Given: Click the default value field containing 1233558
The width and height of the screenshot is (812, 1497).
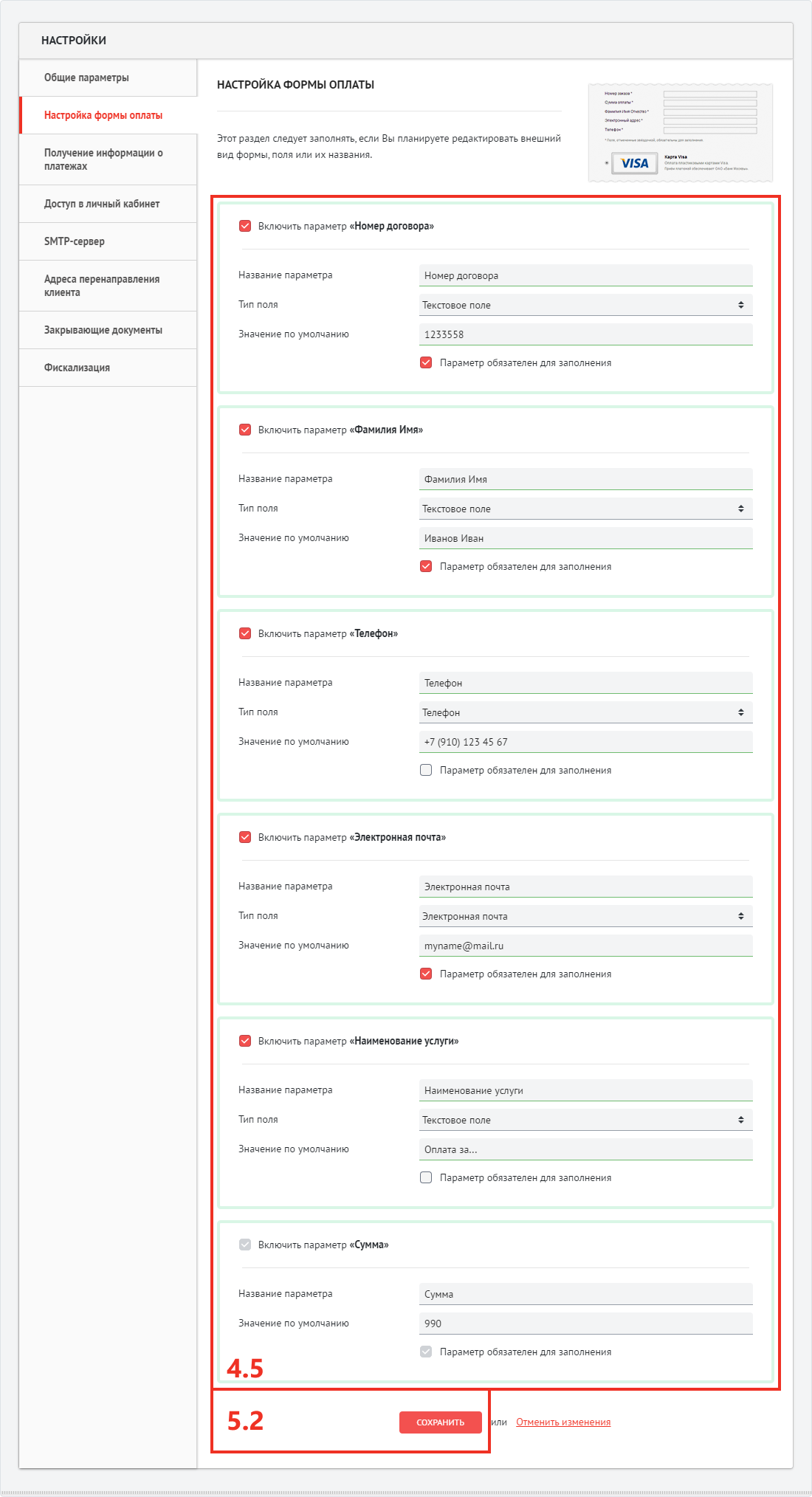Looking at the screenshot, I should tap(585, 334).
